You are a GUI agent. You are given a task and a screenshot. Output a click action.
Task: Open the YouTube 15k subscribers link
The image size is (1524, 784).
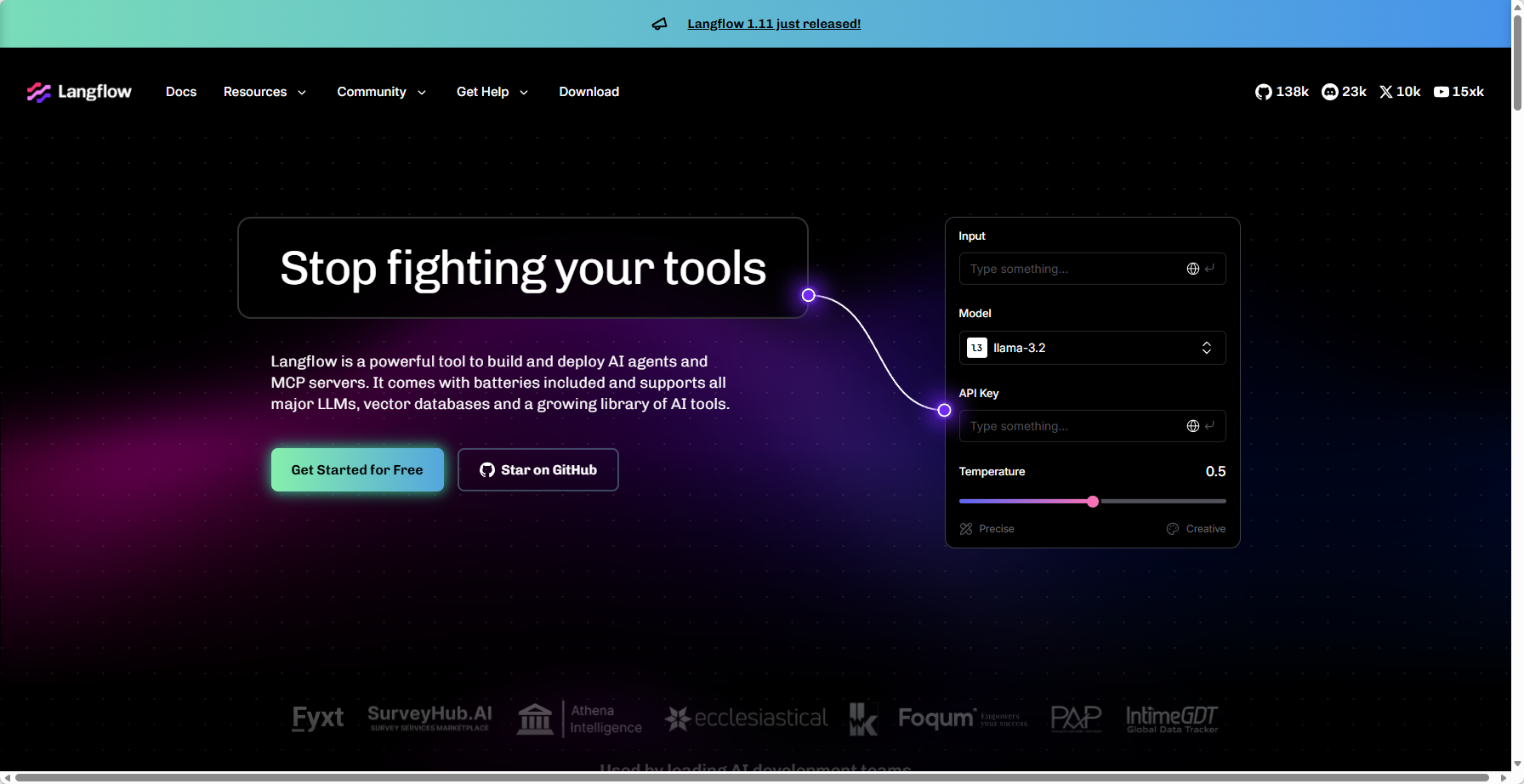tap(1459, 92)
